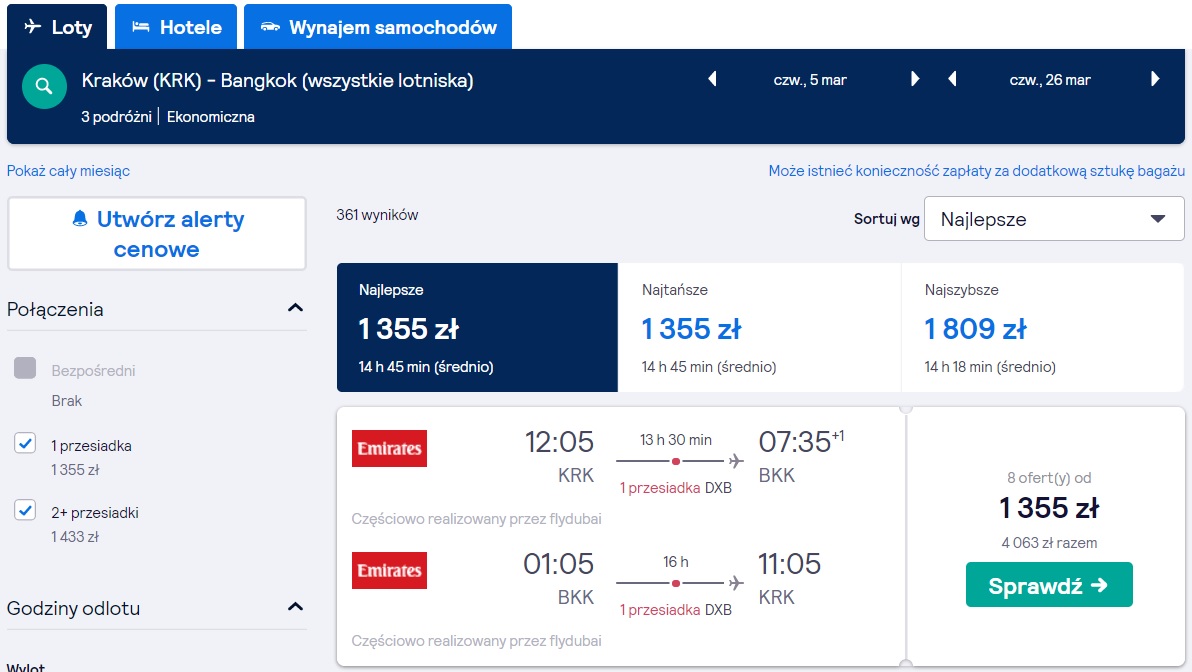Select the Najtańsze 1 355 zł sorting tab
Screen dimensions: 1192x672
coord(759,328)
